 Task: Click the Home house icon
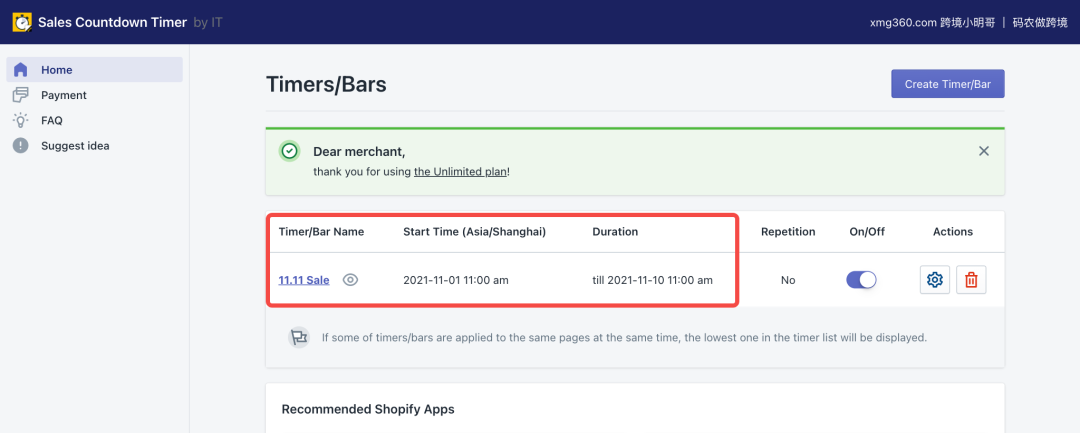[x=21, y=70]
